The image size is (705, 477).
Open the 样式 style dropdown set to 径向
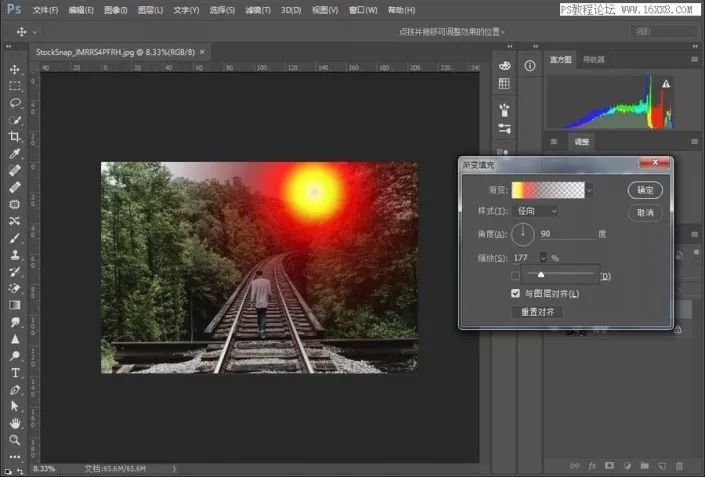[x=536, y=211]
